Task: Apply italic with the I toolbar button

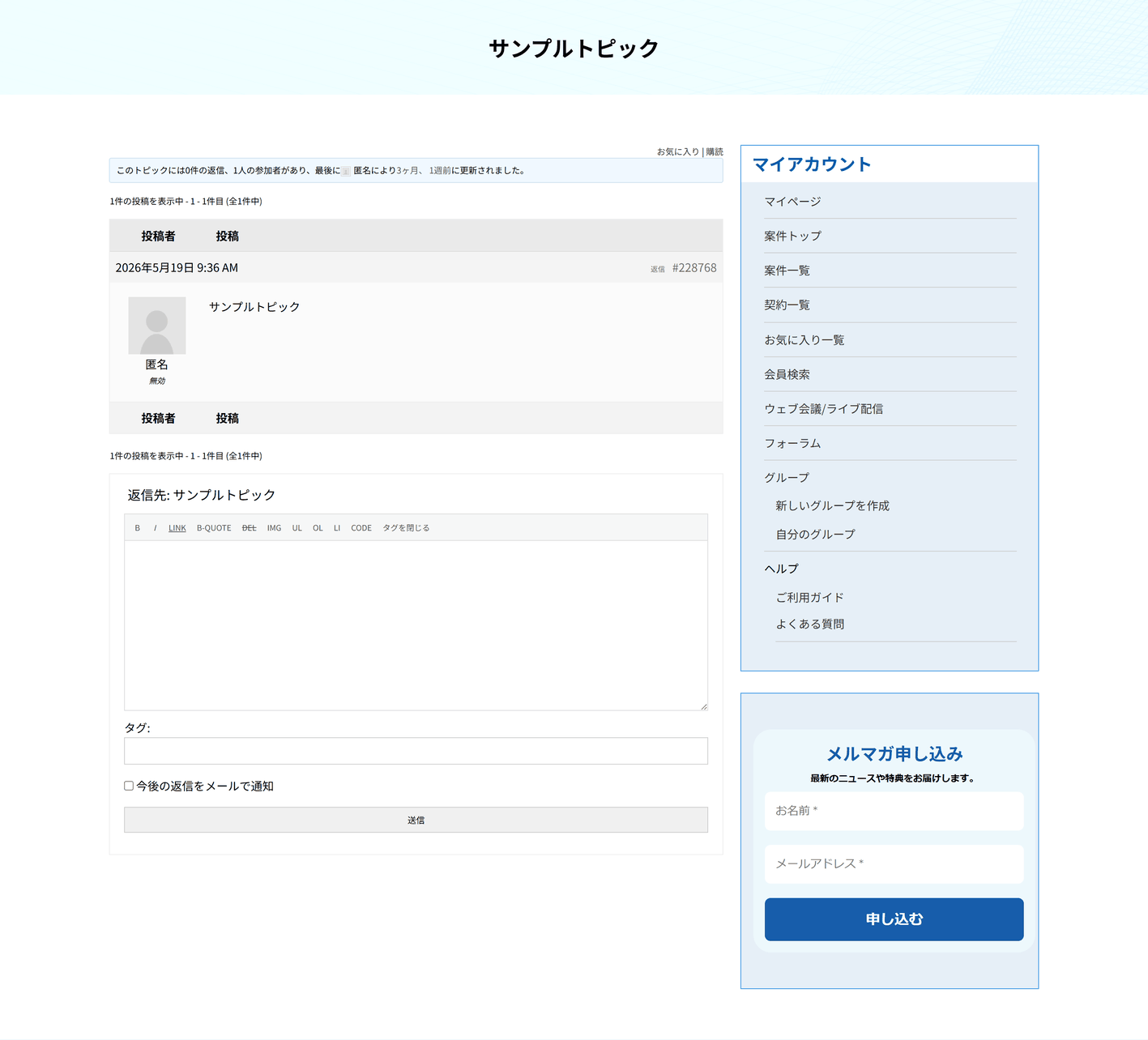Action: pyautogui.click(x=155, y=528)
